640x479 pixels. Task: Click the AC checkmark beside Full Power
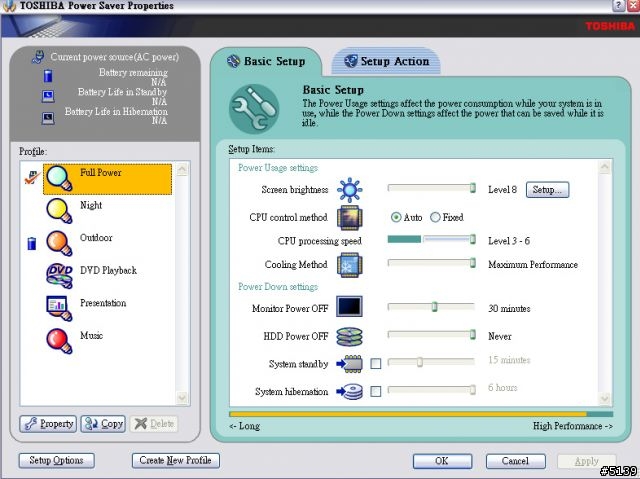pyautogui.click(x=32, y=177)
